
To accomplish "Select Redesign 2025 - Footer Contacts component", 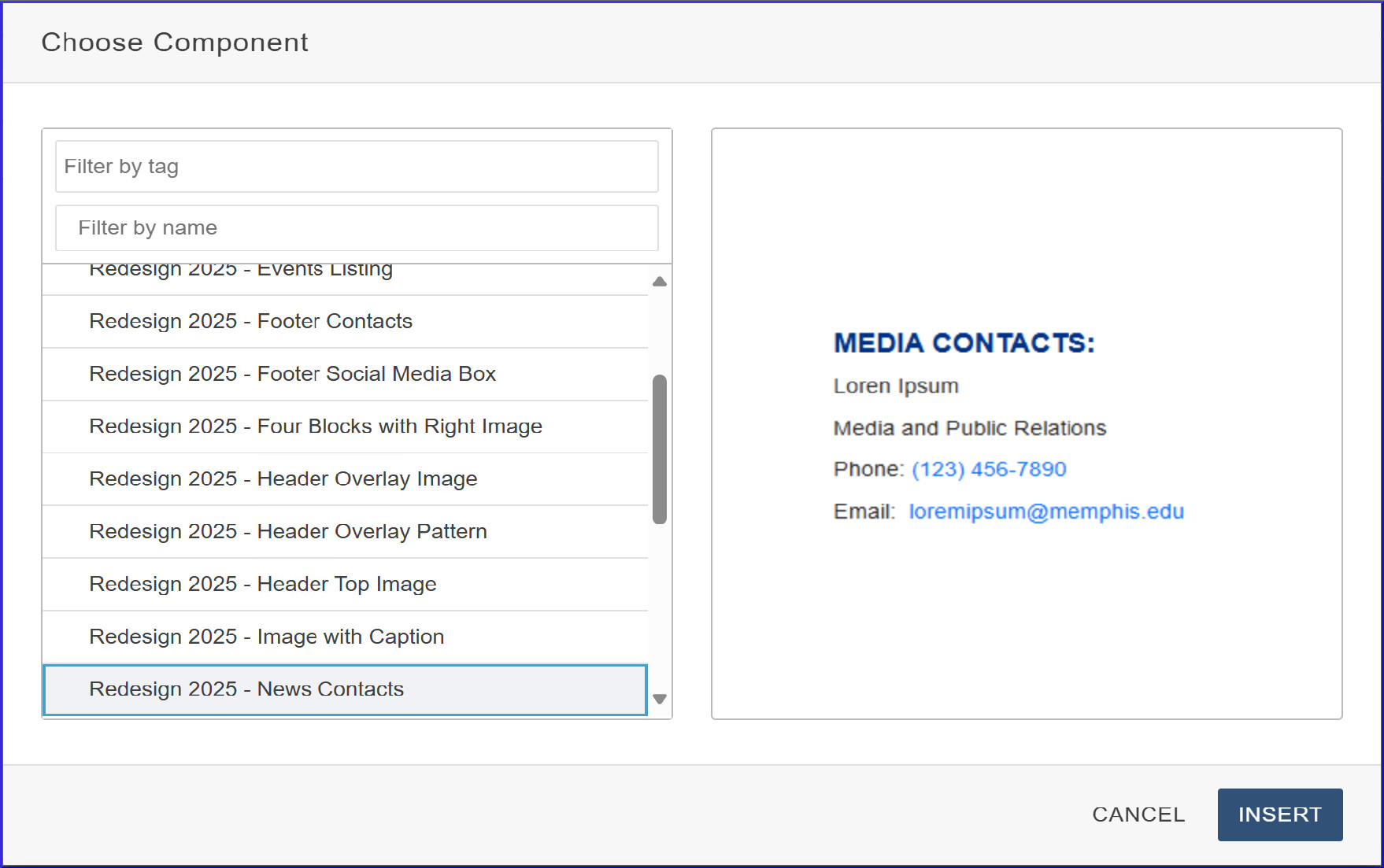I will 250,321.
